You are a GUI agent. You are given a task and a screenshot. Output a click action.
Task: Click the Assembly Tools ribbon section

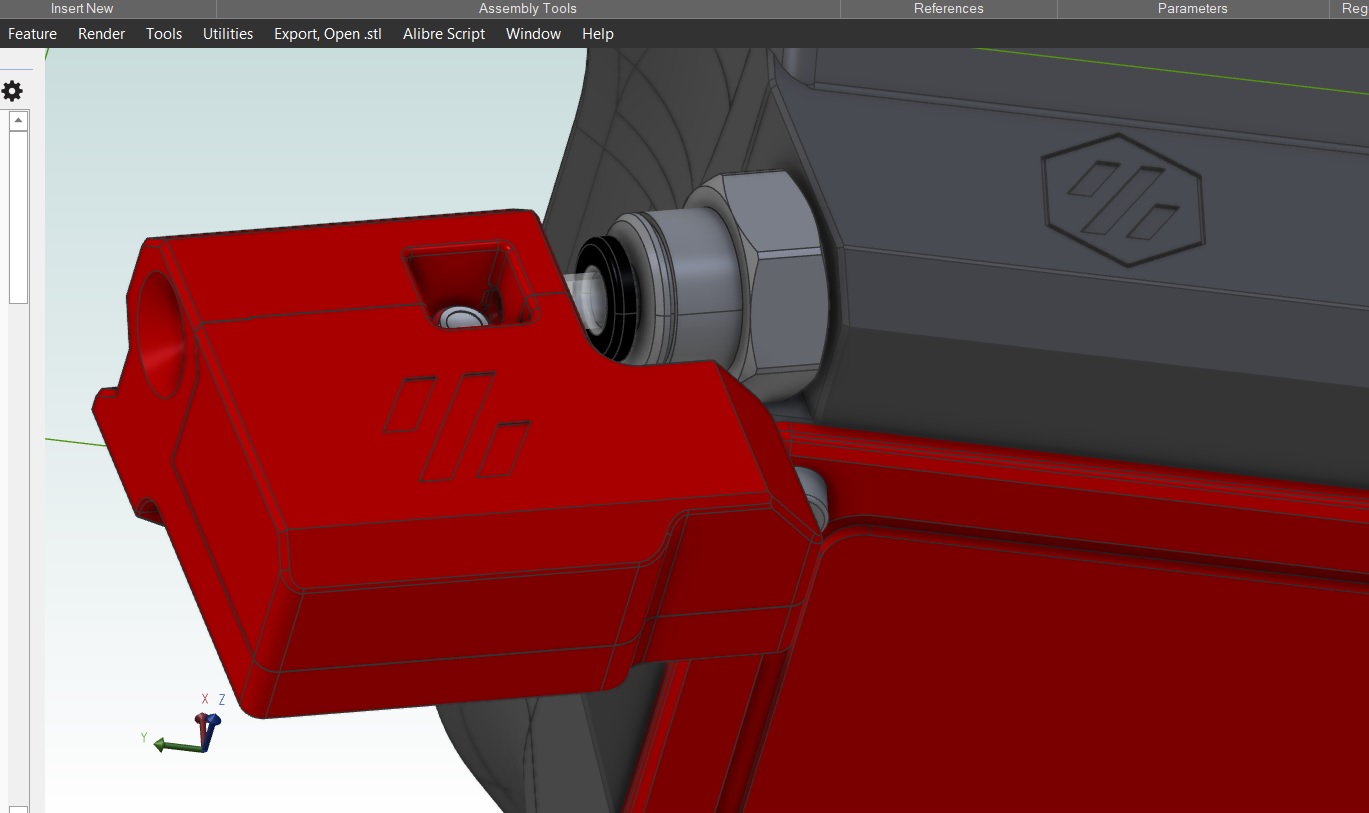(527, 8)
